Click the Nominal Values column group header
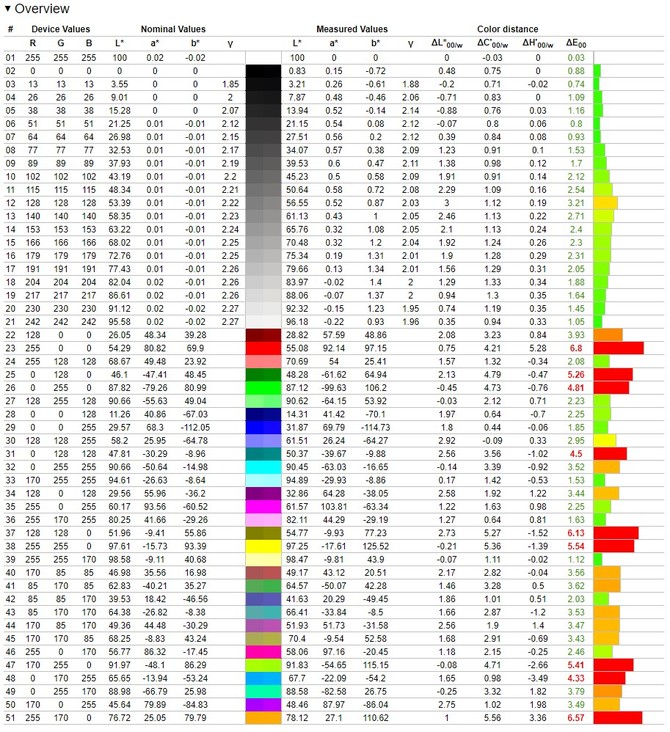The height and width of the screenshot is (732, 670). [x=173, y=30]
